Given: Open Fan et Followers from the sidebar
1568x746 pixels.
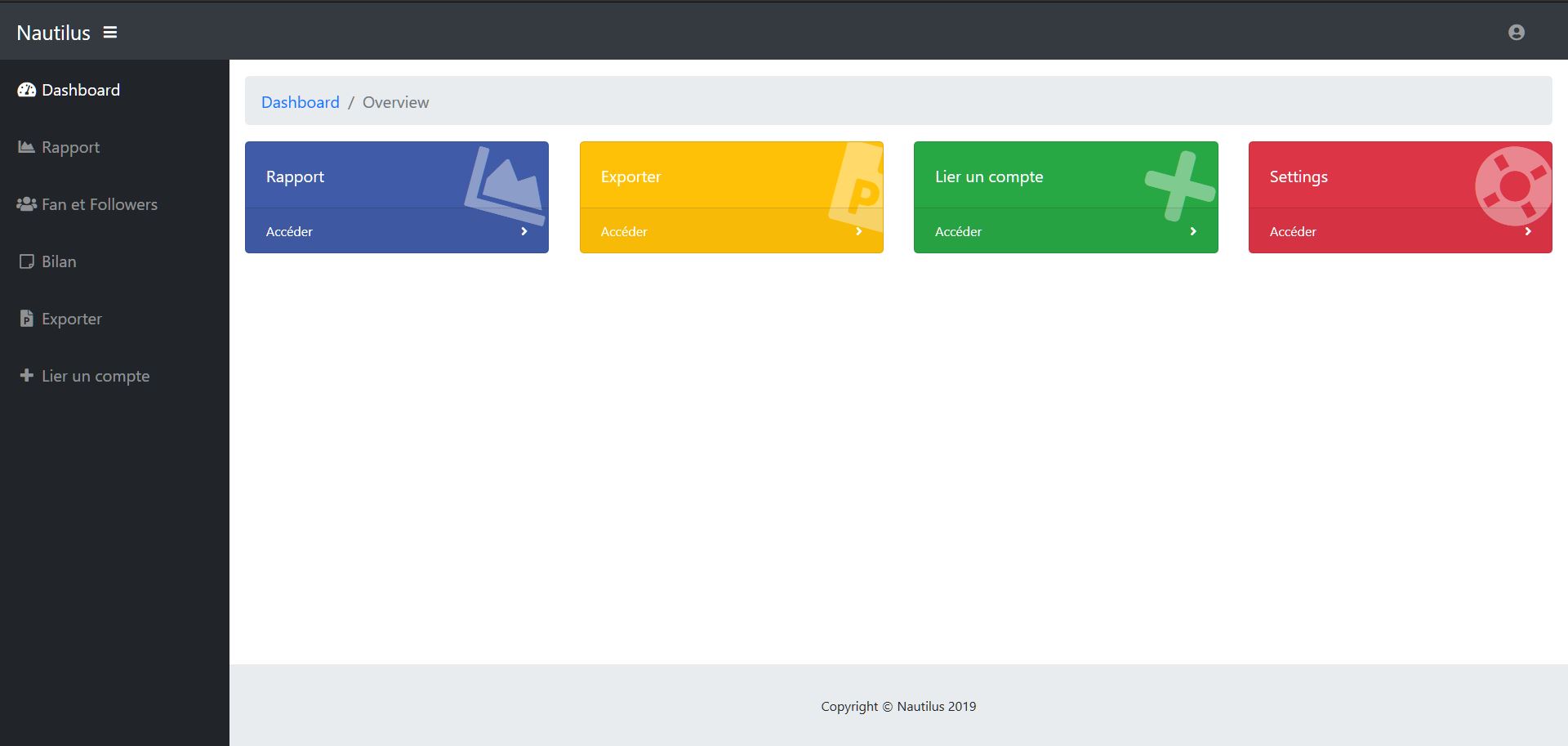Looking at the screenshot, I should coord(99,204).
